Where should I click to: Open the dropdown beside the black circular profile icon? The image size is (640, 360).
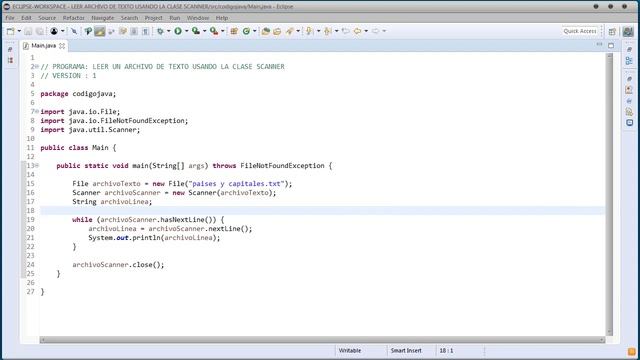pyautogui.click(x=62, y=31)
